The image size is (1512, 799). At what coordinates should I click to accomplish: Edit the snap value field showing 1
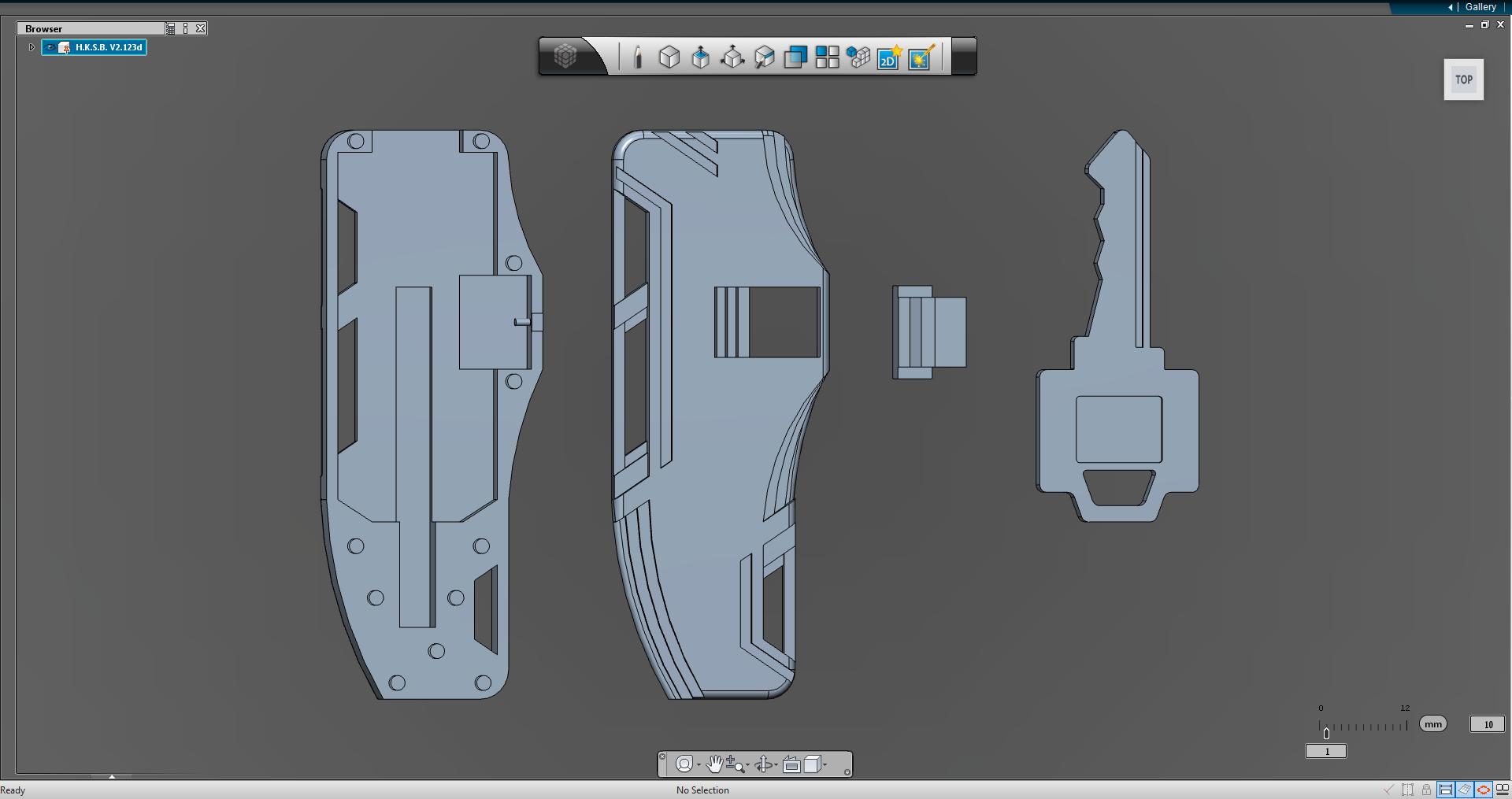tap(1326, 751)
